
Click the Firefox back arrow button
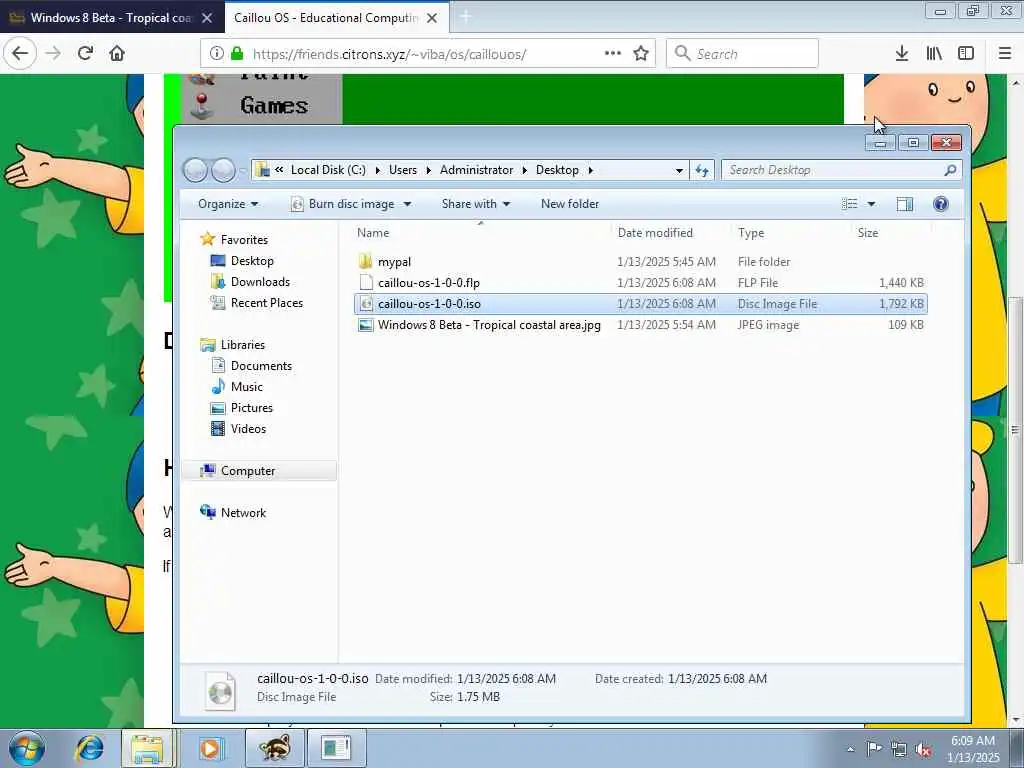[20, 54]
